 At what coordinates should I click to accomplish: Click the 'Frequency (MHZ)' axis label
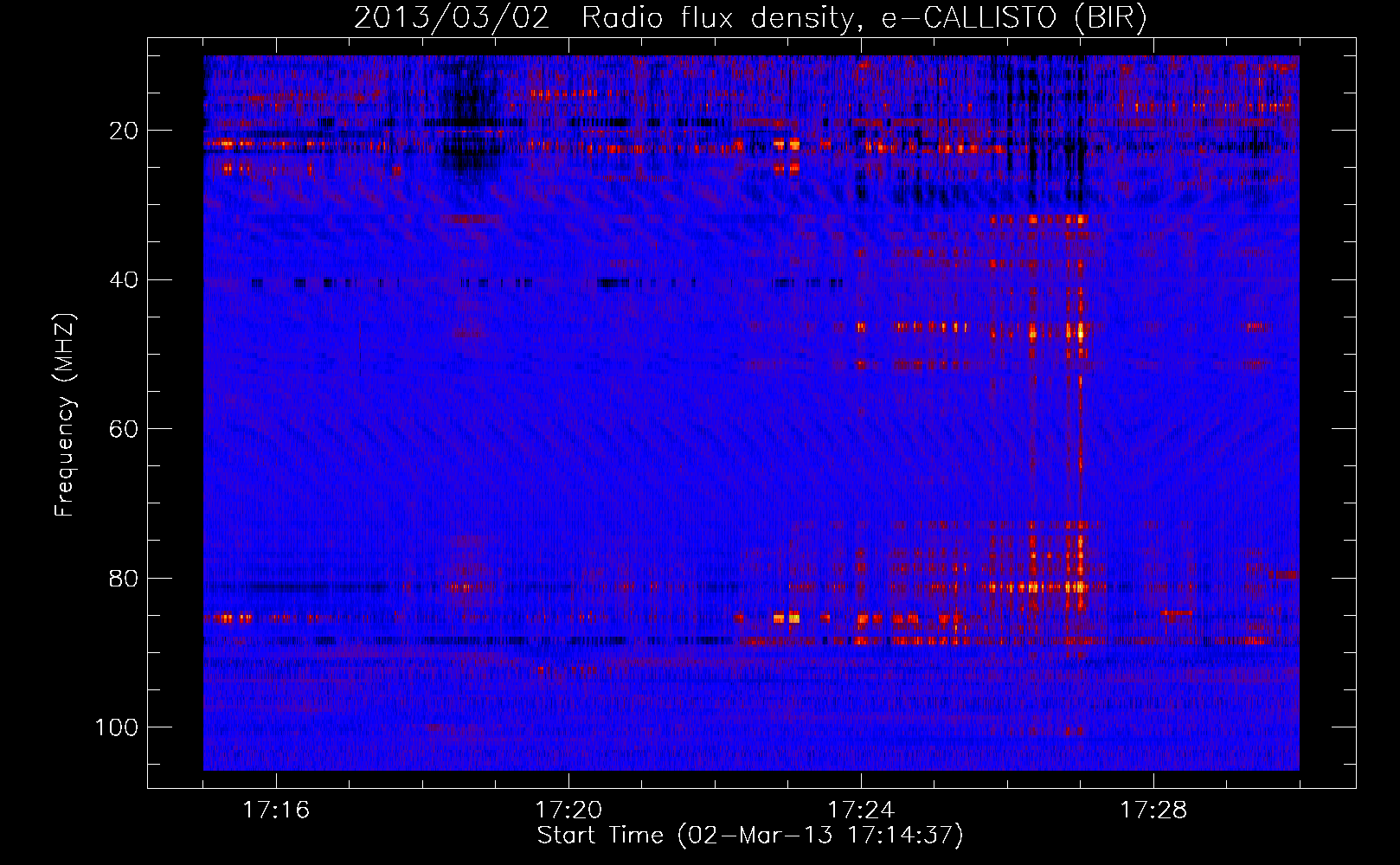66,415
